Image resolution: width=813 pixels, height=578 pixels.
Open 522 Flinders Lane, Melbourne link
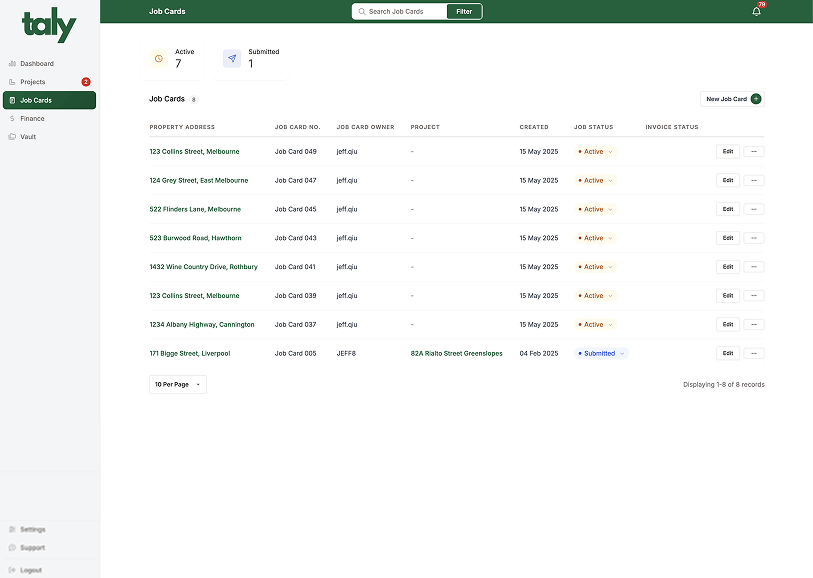click(x=195, y=209)
